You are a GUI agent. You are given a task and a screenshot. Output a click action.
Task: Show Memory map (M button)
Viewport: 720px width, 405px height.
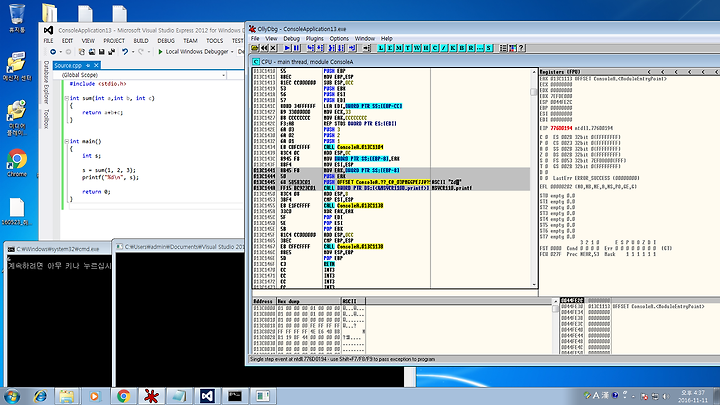(399, 48)
